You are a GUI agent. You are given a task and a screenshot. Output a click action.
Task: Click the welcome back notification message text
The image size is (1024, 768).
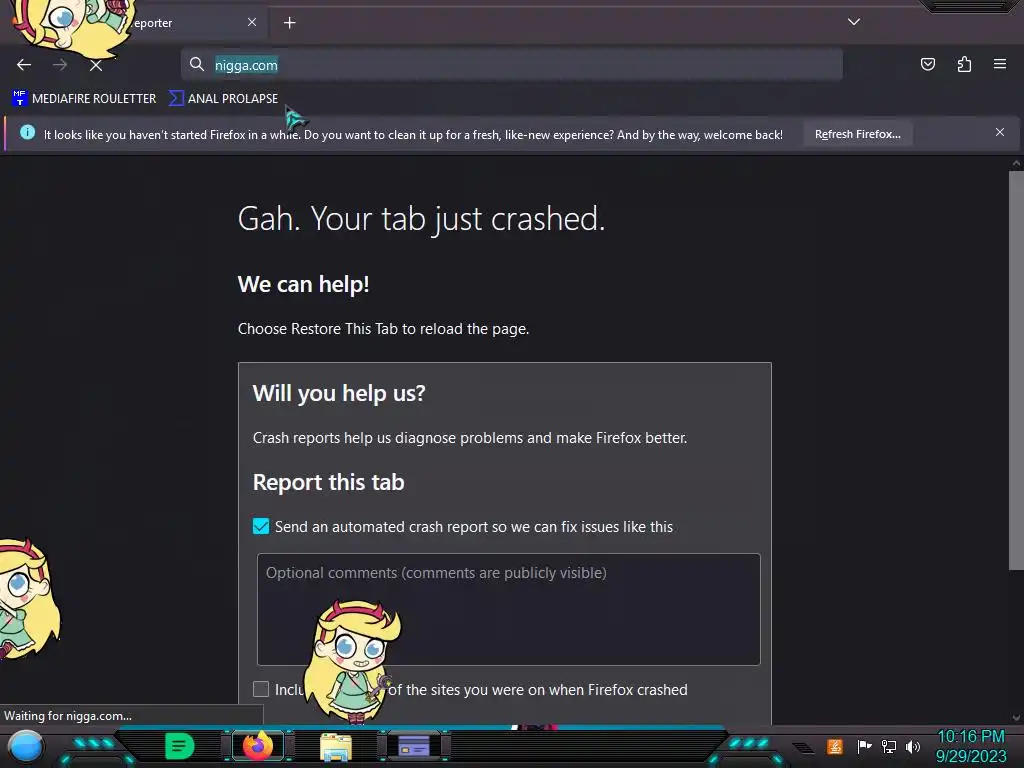tap(413, 135)
